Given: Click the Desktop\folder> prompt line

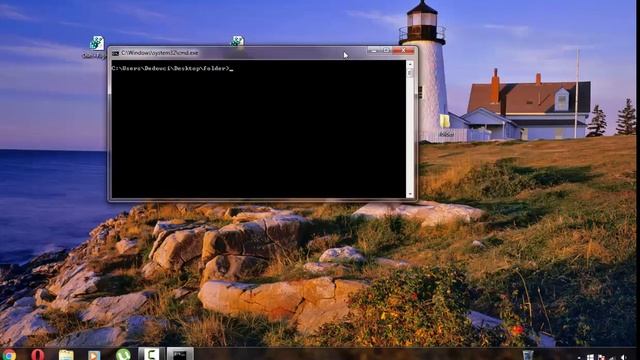Looking at the screenshot, I should (x=172, y=69).
